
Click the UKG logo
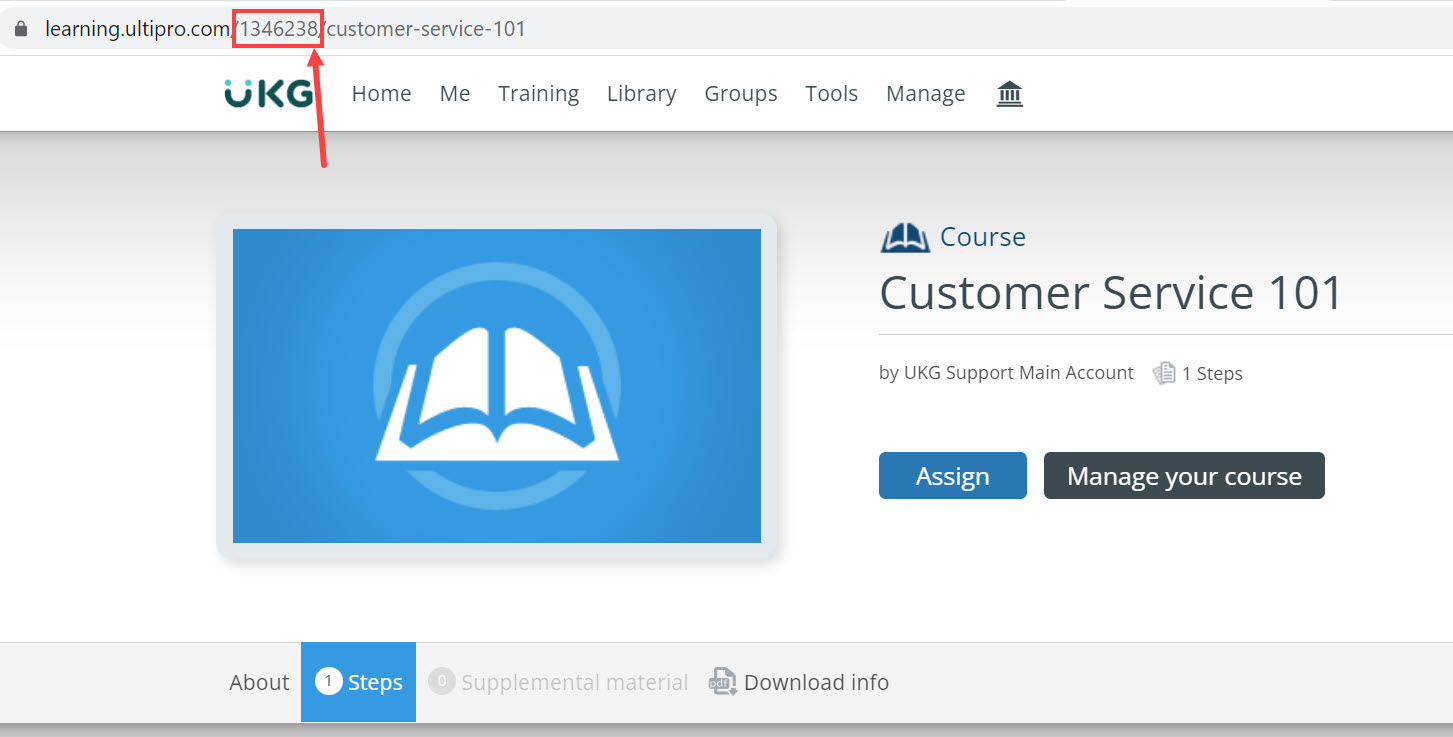(x=268, y=93)
